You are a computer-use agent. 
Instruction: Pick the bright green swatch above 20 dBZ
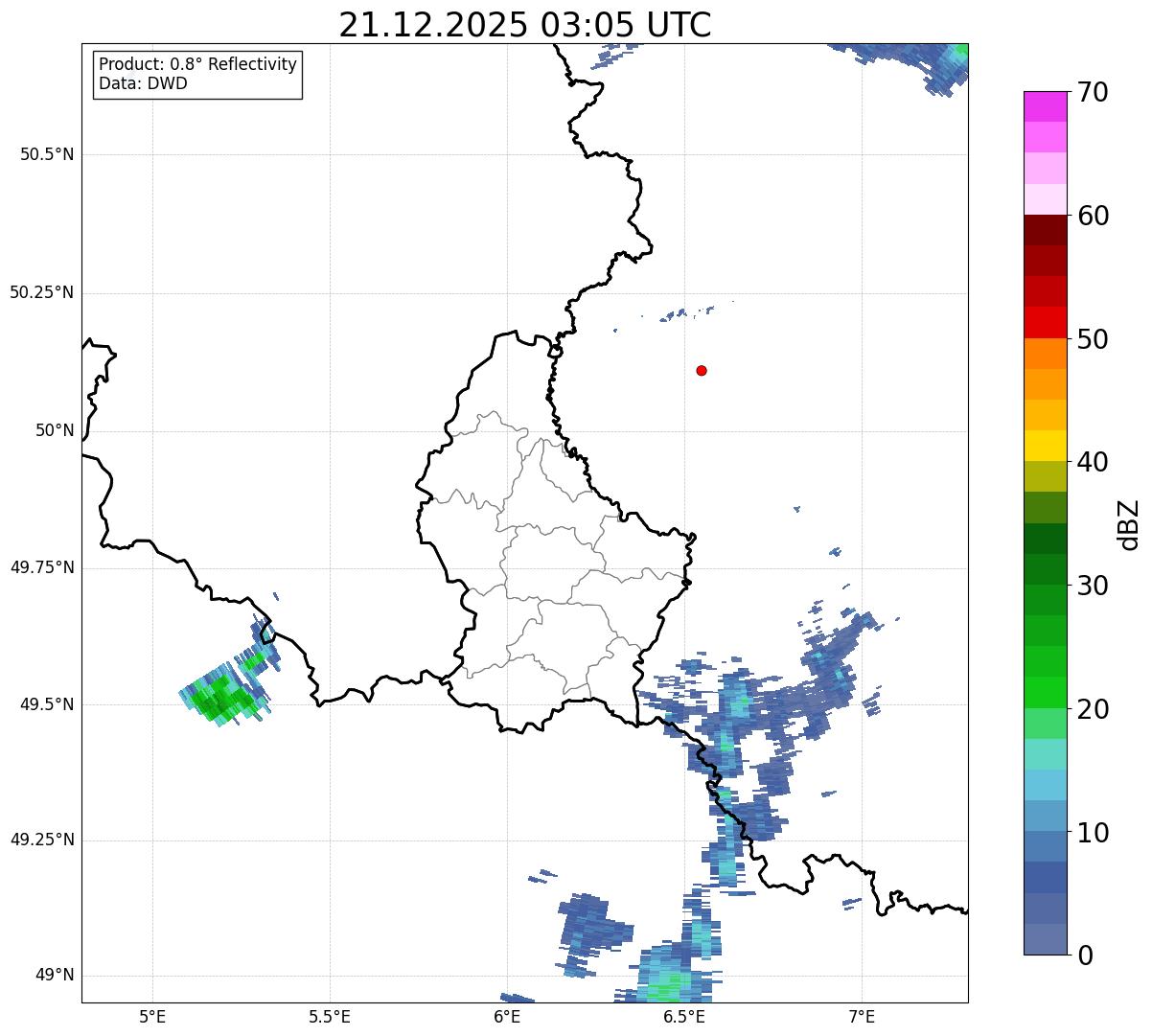point(1045,692)
